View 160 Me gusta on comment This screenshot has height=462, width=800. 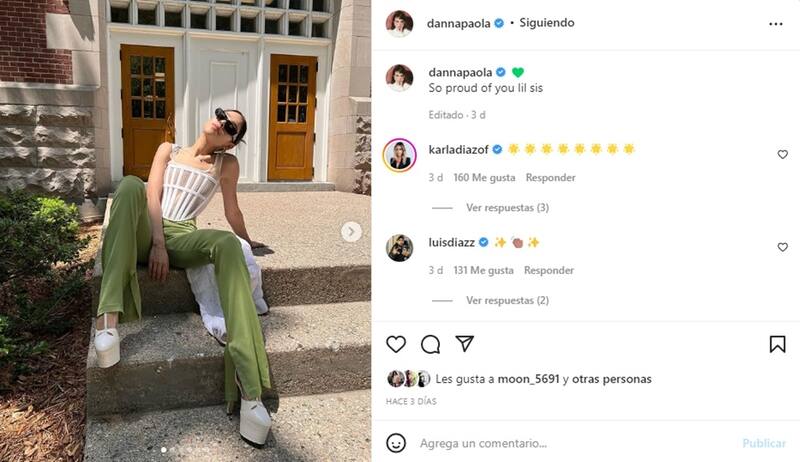pyautogui.click(x=484, y=177)
